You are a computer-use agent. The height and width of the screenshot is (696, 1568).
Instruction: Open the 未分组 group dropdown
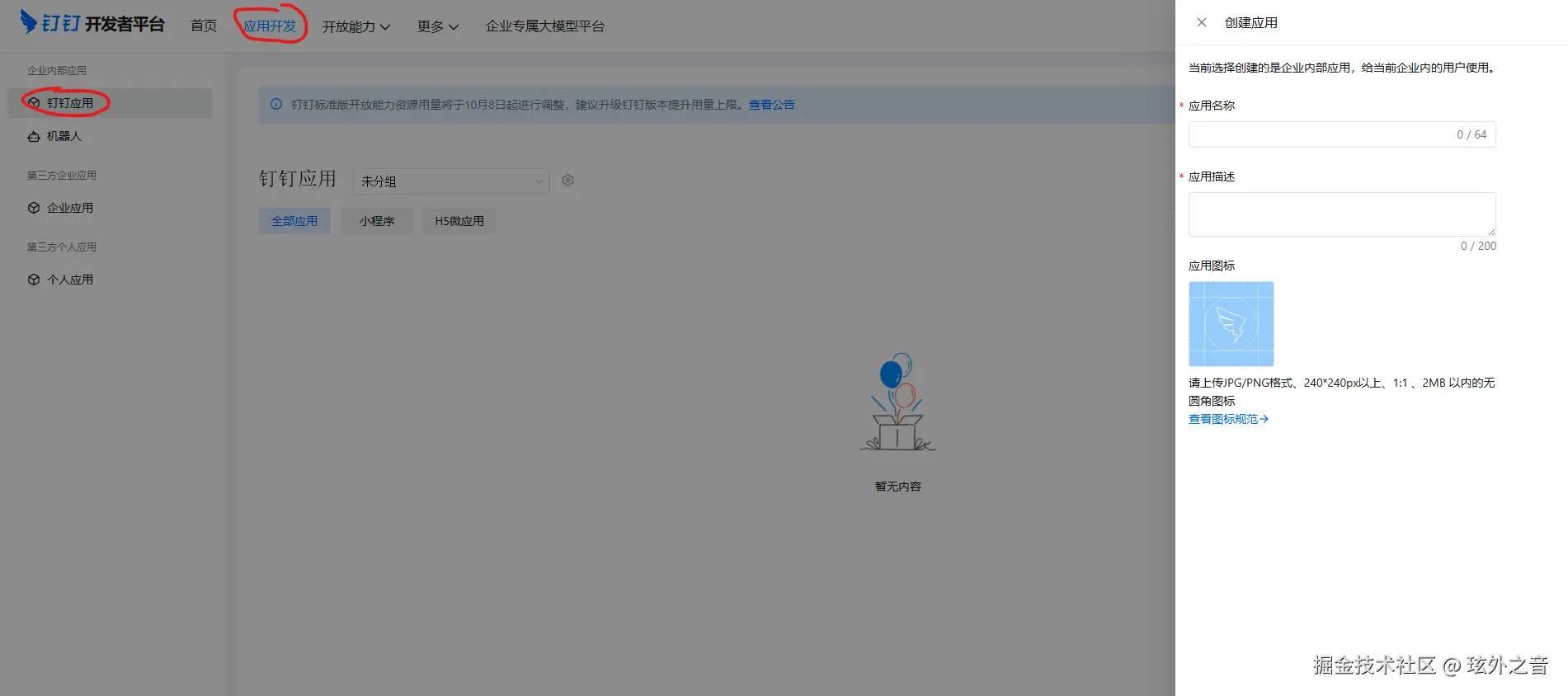451,181
